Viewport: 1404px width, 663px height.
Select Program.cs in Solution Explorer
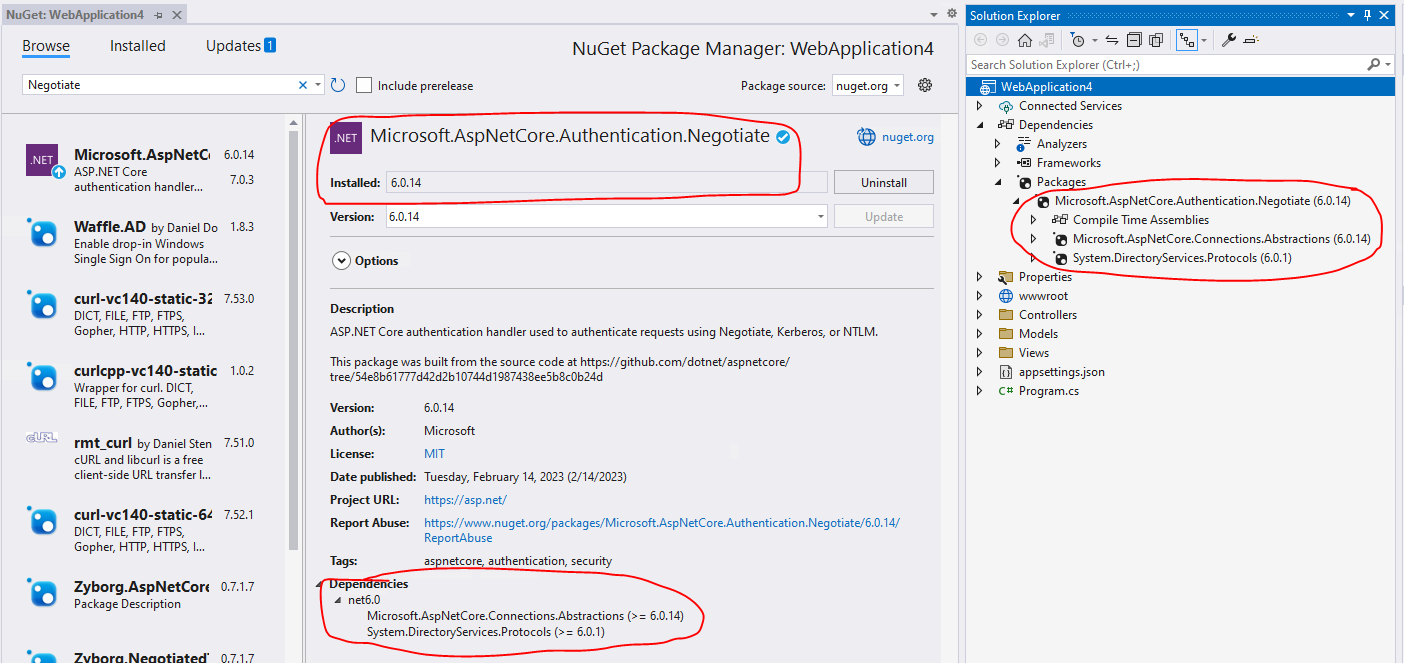pyautogui.click(x=1049, y=391)
